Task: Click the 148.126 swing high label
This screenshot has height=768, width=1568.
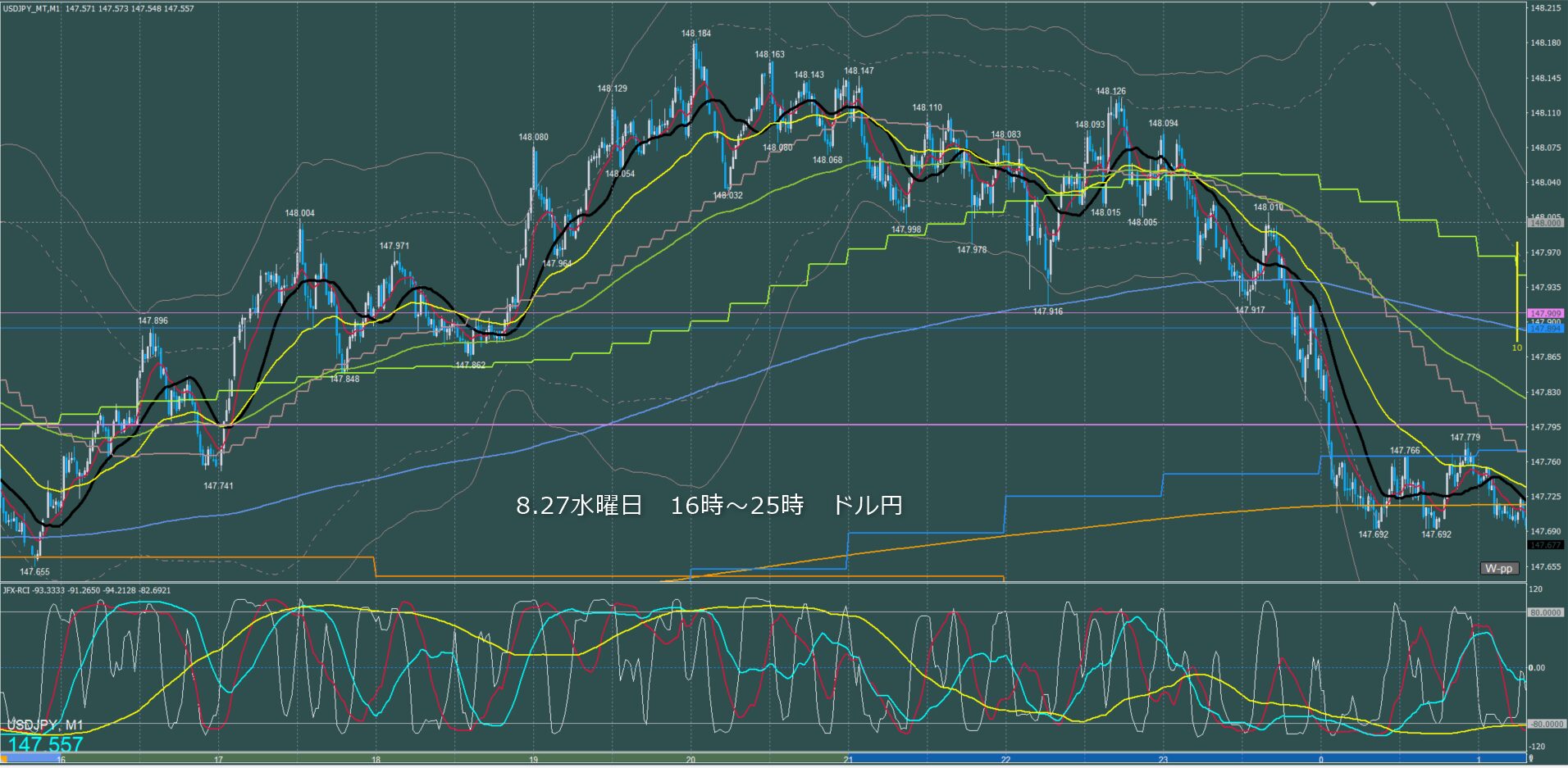Action: (x=1110, y=91)
